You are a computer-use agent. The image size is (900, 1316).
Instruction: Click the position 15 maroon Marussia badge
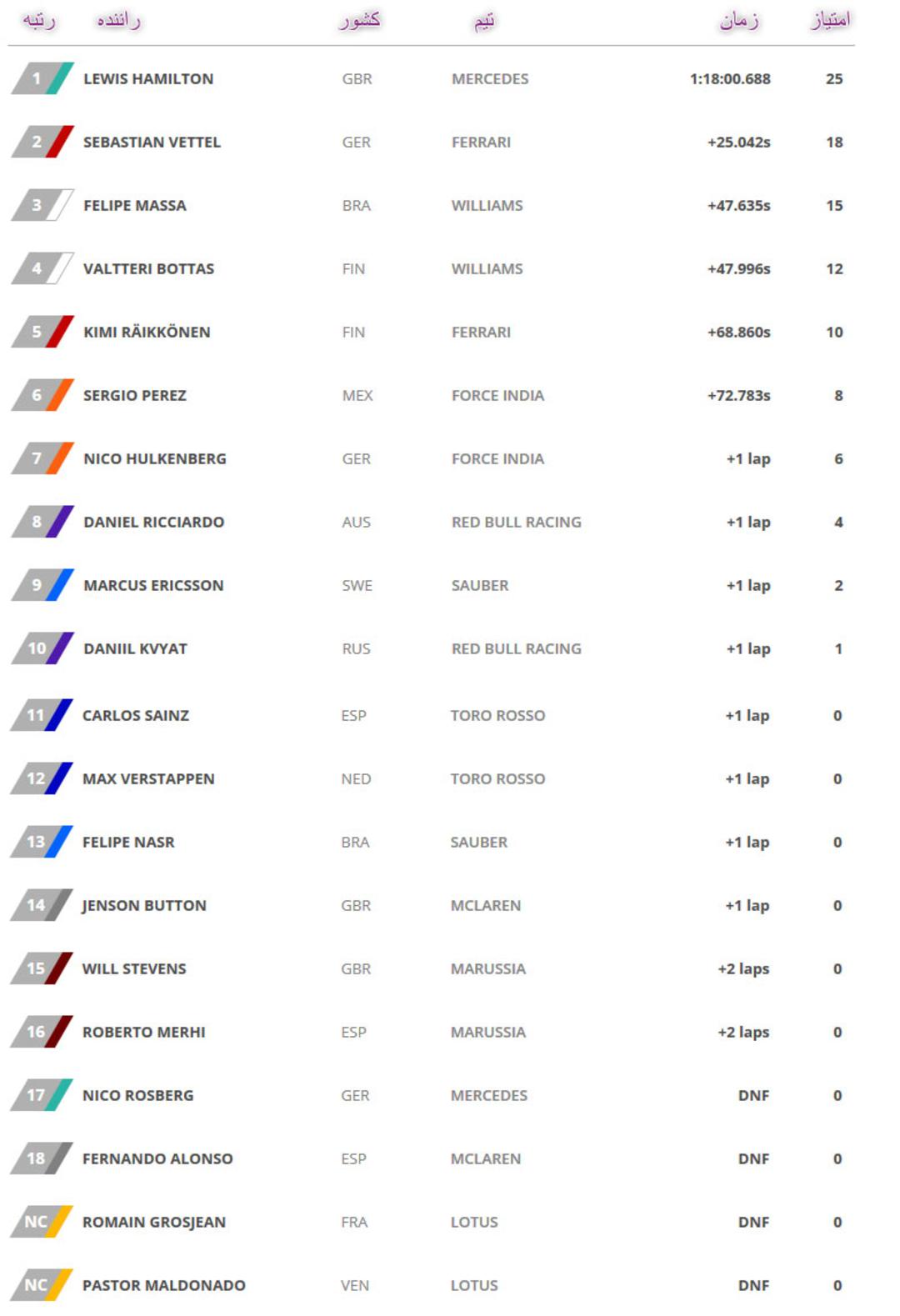click(42, 968)
